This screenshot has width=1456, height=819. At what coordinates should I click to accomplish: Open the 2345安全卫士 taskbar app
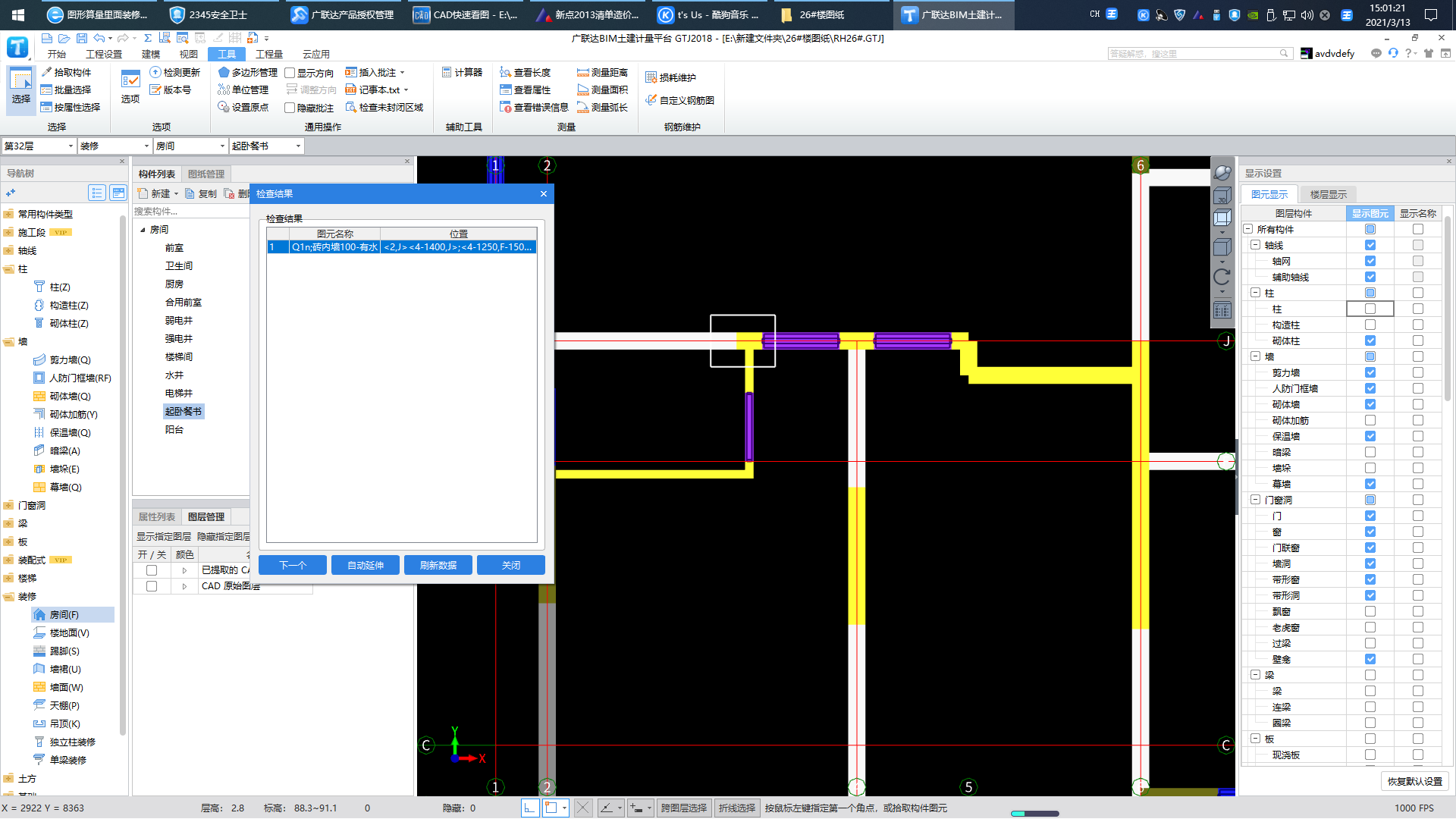click(209, 14)
